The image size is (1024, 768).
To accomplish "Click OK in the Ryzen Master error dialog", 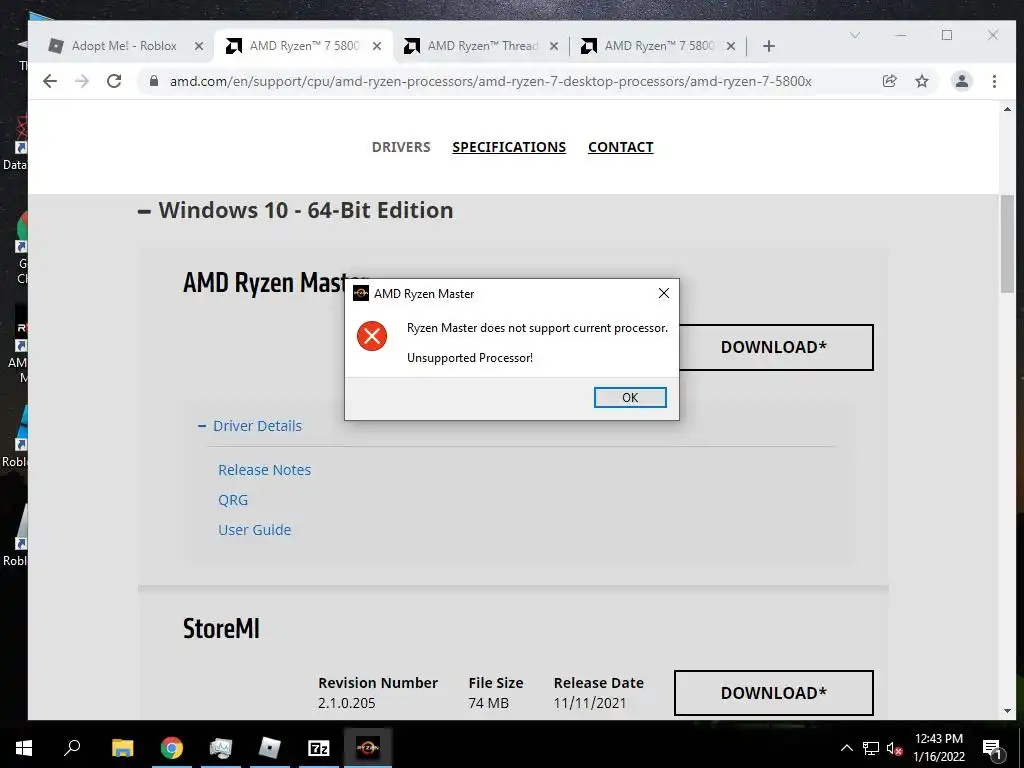I will [630, 397].
